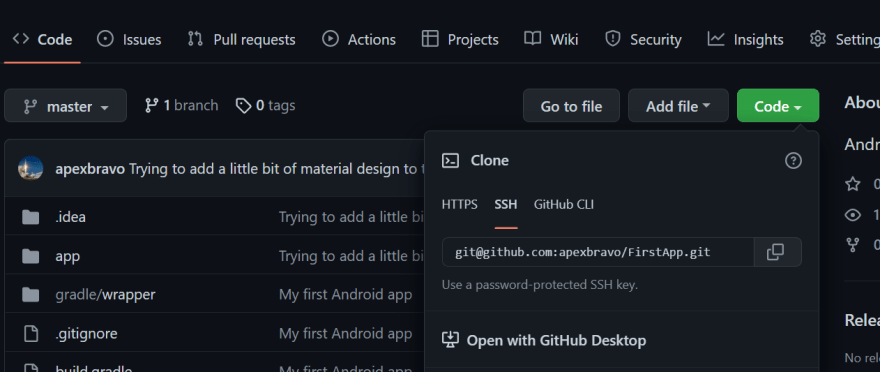The image size is (880, 372).
Task: Open the gradle/wrapper folder
Action: point(105,295)
